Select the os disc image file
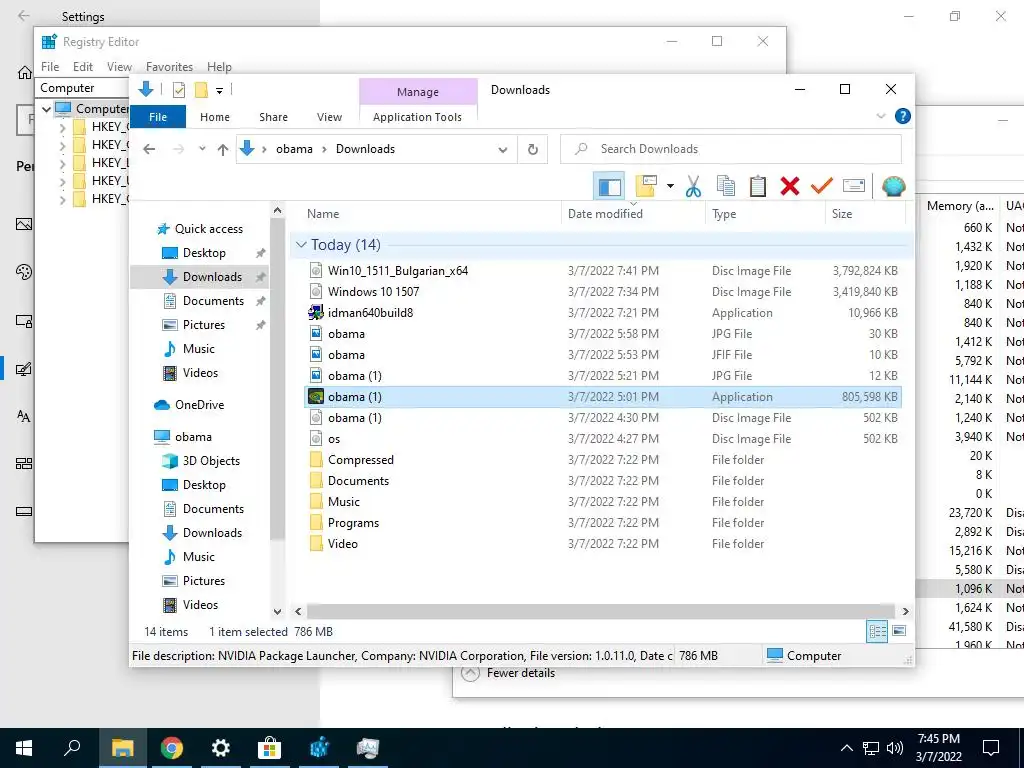Screen dimensions: 1024x768 pyautogui.click(x=603, y=439)
